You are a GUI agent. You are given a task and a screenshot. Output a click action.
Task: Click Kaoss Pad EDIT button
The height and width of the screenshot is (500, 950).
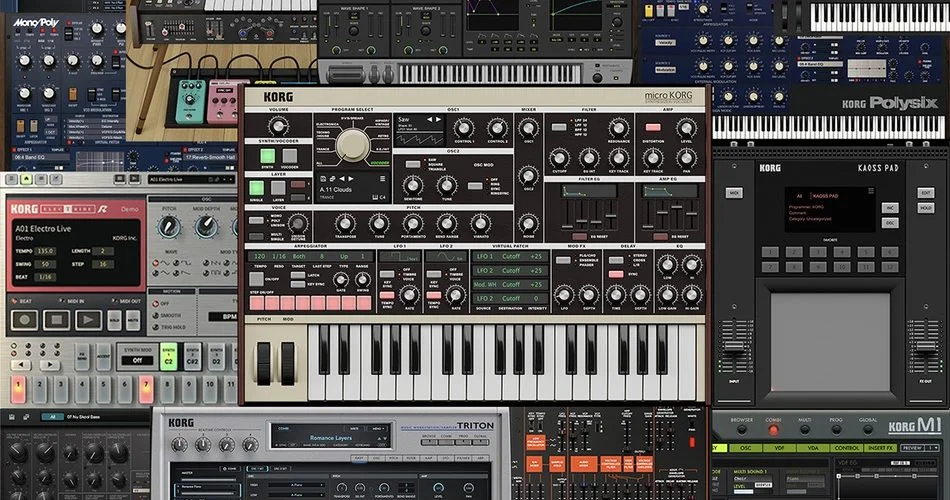coord(925,193)
